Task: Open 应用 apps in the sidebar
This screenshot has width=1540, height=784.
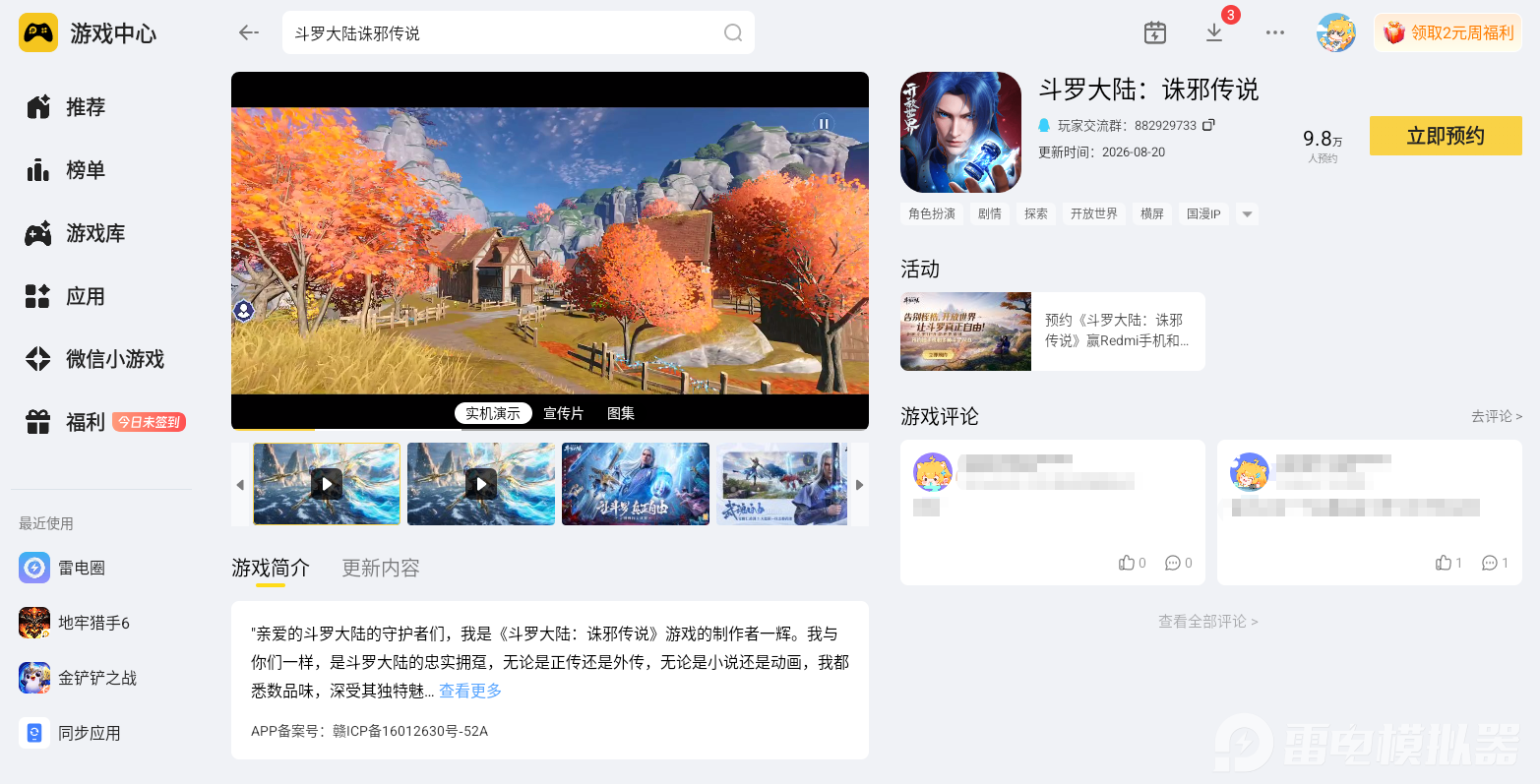Action: [x=65, y=296]
